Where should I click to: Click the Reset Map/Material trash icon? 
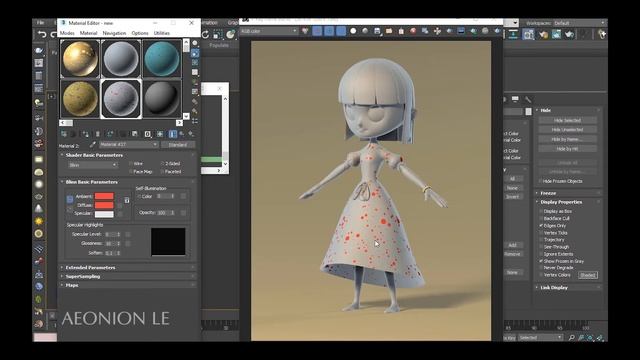click(98, 134)
